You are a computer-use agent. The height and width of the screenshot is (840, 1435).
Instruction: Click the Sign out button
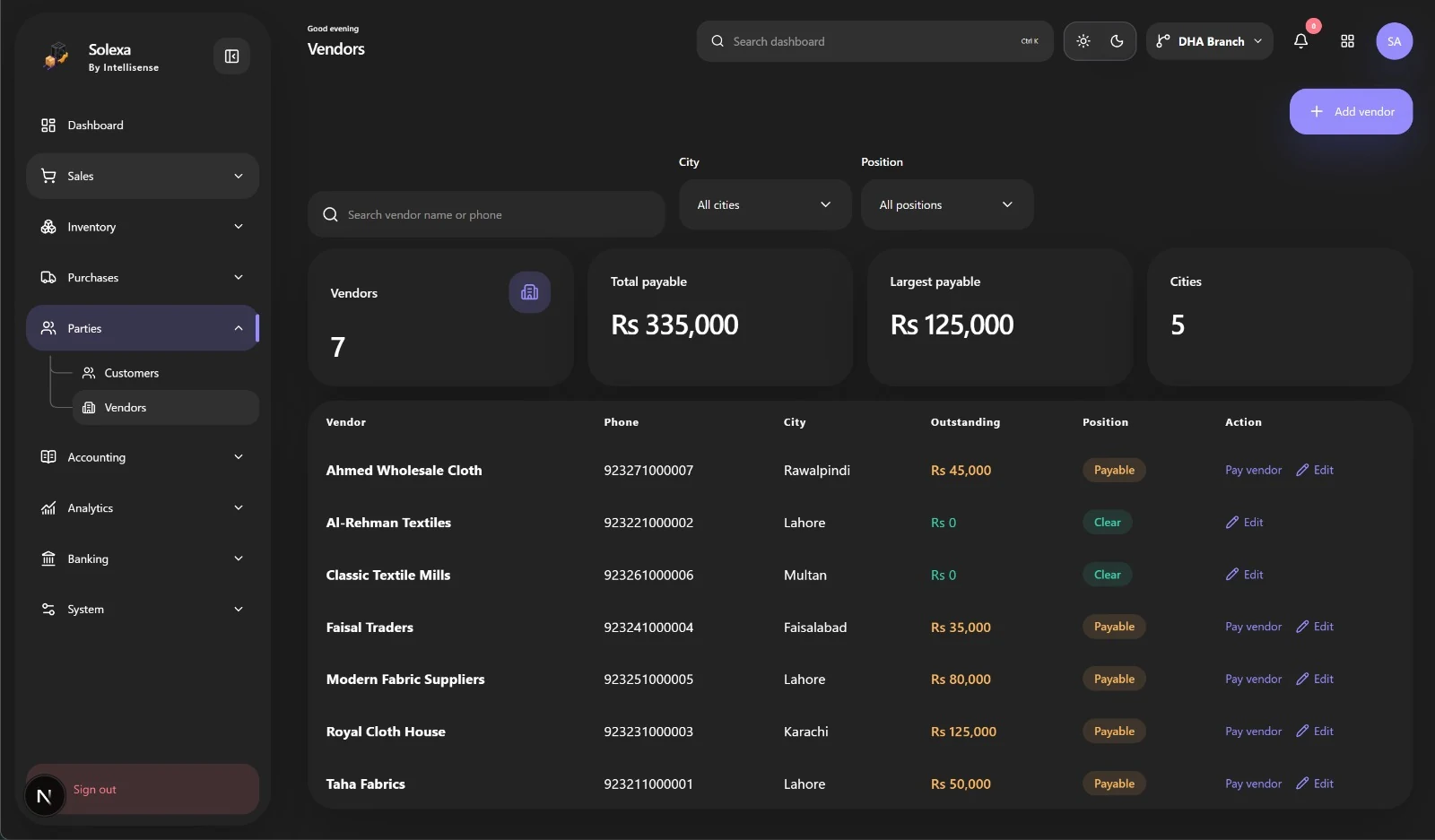[143, 789]
